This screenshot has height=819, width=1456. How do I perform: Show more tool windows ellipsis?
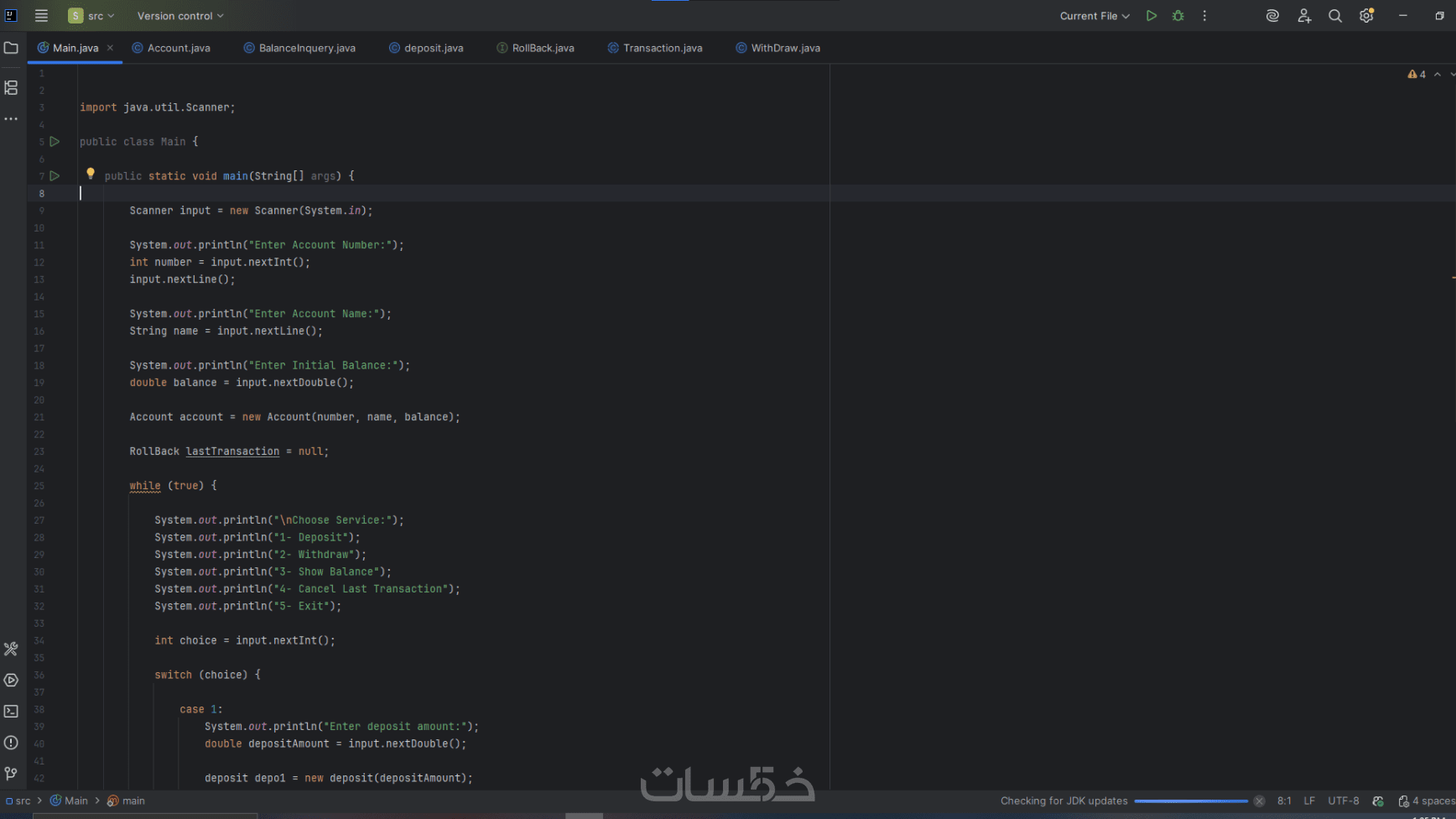[x=11, y=119]
